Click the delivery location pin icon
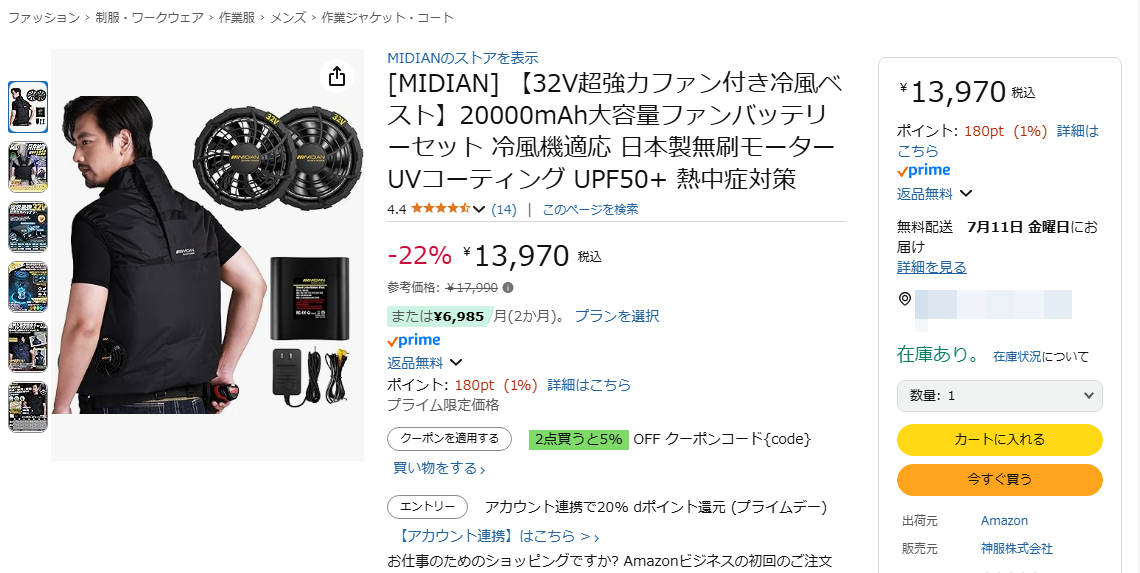This screenshot has width=1140, height=573. pos(904,299)
